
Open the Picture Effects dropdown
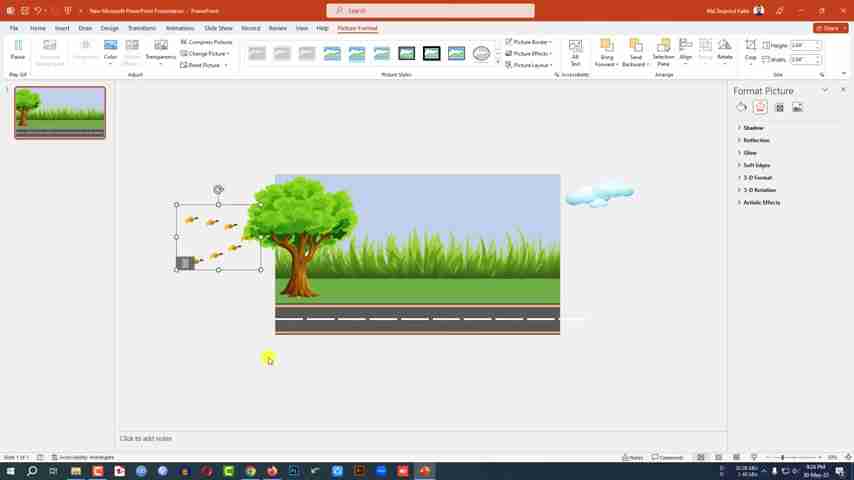[528, 53]
